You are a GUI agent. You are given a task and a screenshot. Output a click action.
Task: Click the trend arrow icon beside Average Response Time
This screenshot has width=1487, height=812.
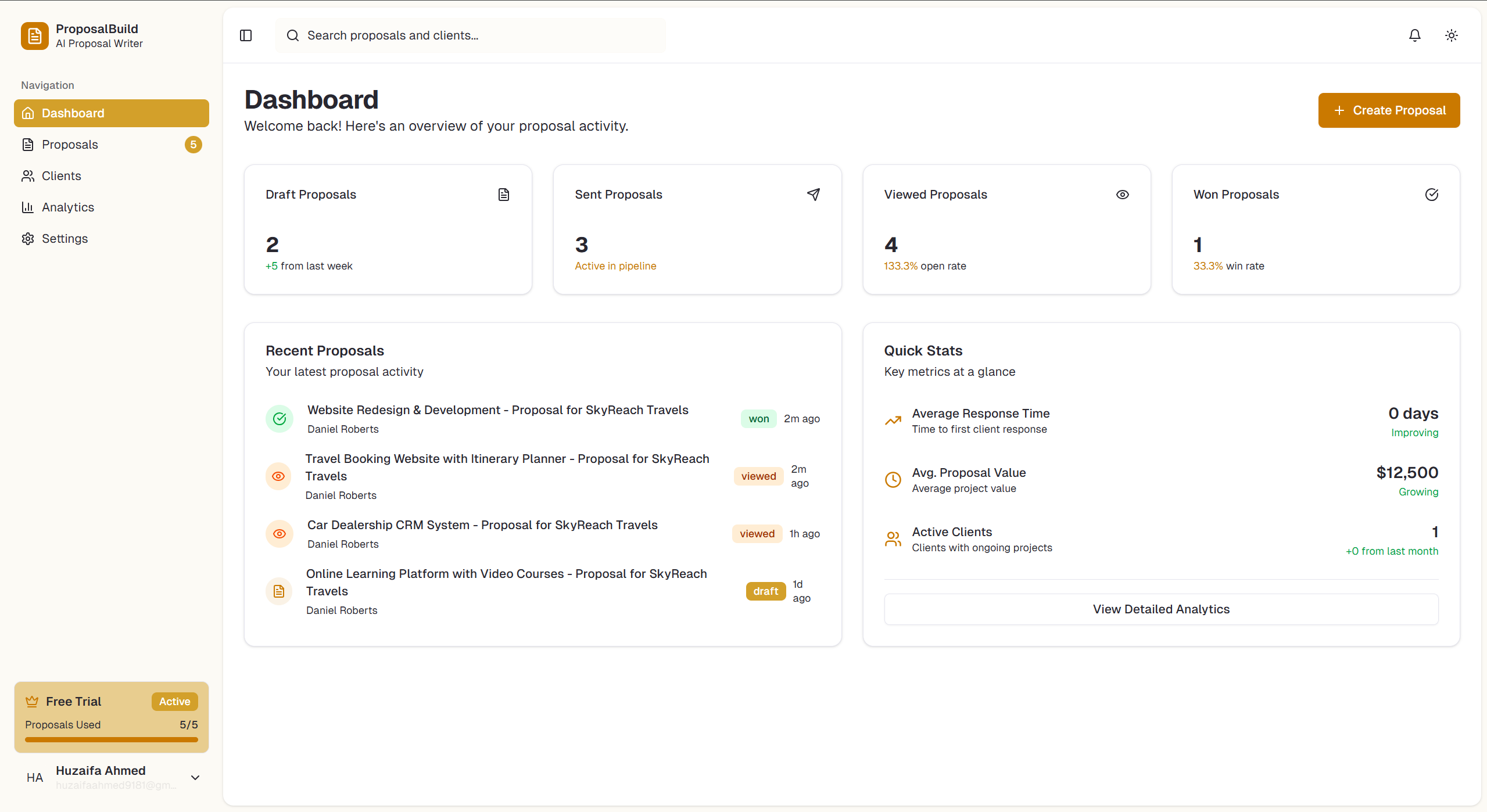(x=893, y=421)
